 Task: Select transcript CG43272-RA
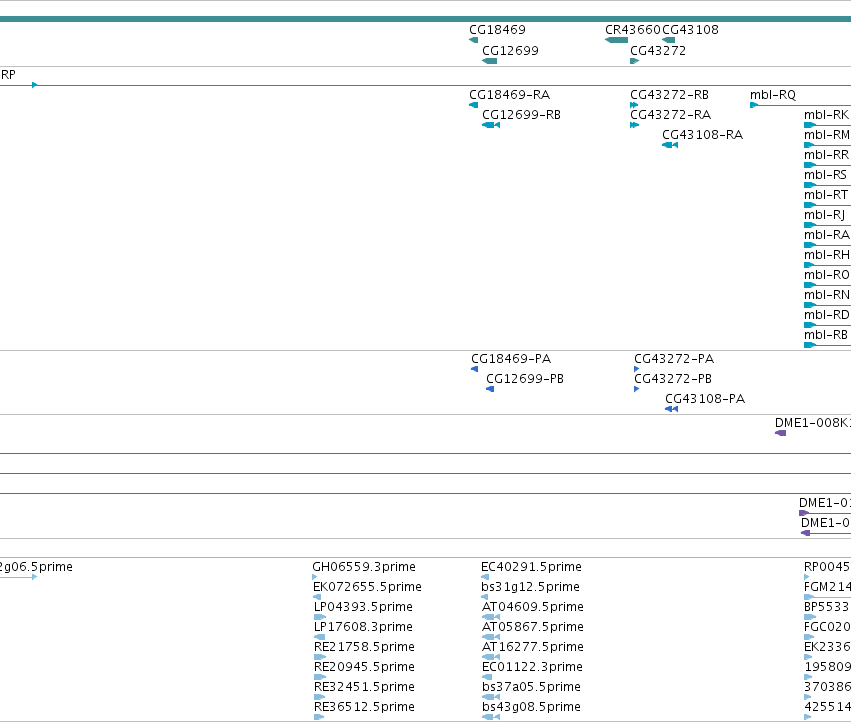coord(670,115)
